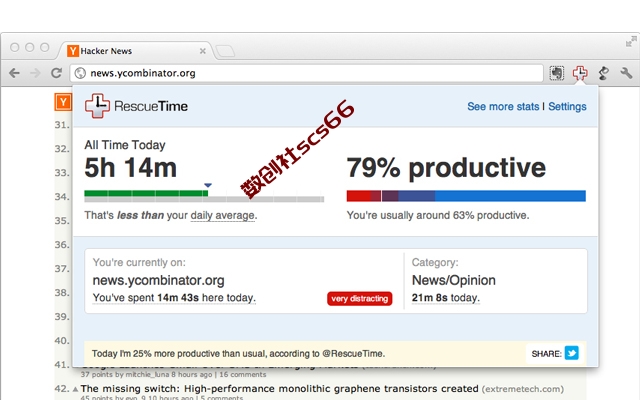Click the usually around 63% productive text
640x400 pixels.
438,216
